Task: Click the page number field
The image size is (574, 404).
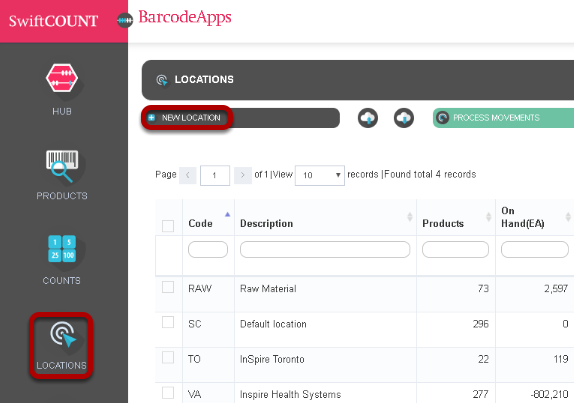Action: tap(215, 175)
